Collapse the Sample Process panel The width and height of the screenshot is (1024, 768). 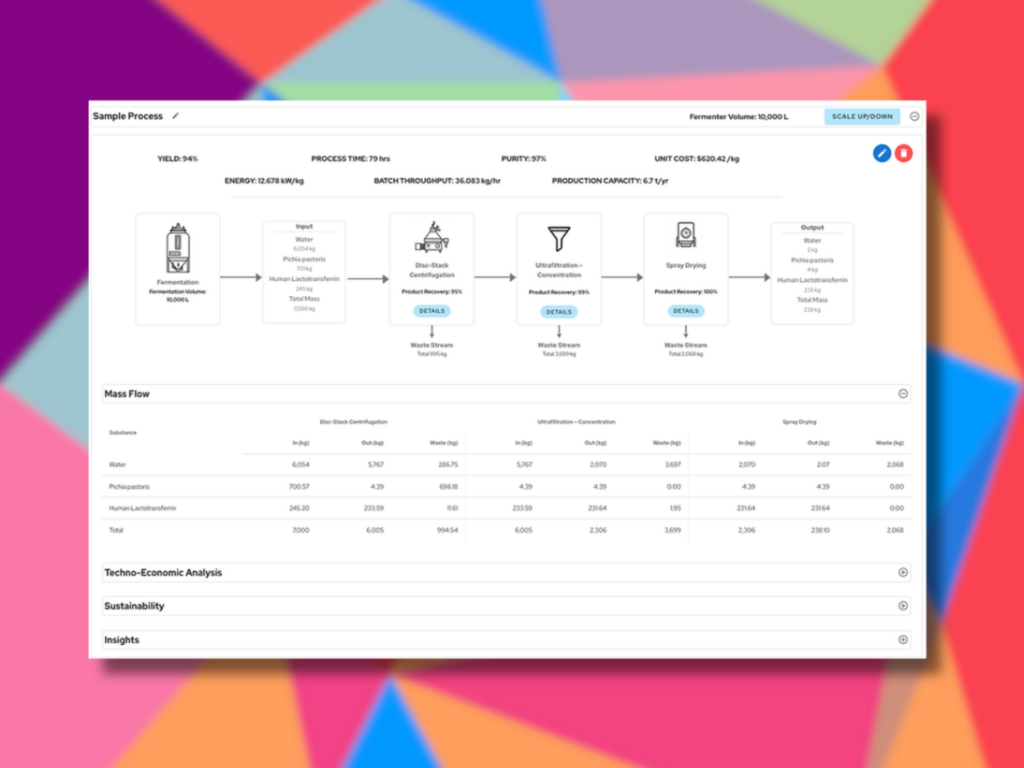click(914, 117)
